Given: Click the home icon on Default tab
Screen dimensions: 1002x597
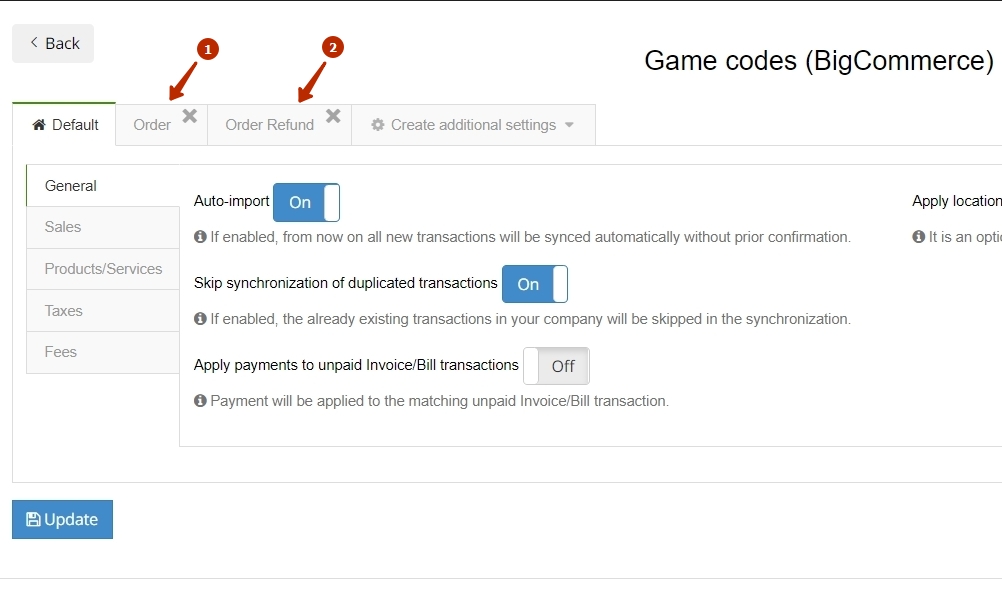Looking at the screenshot, I should [x=39, y=125].
